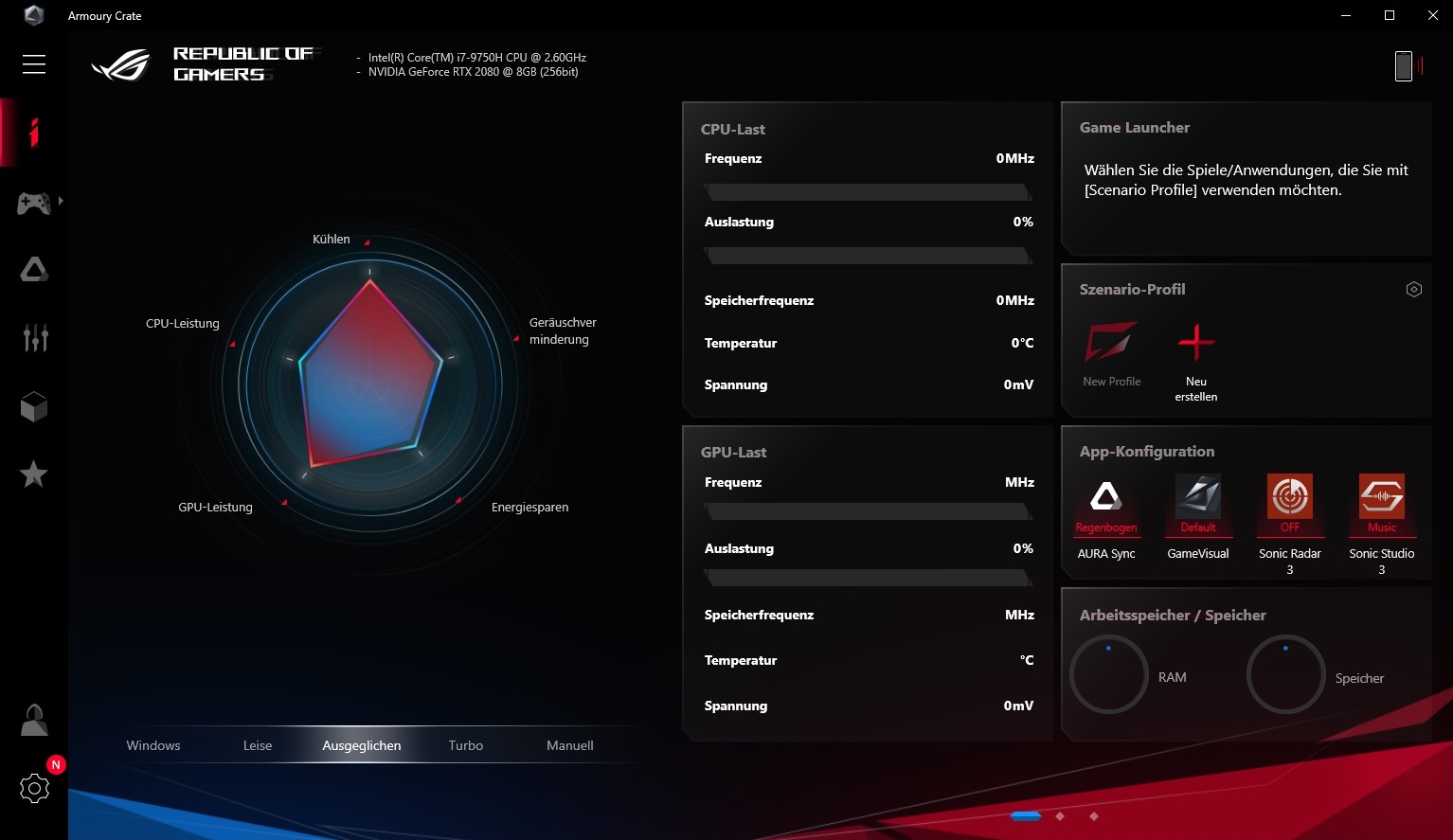Click the Game Launcher description text
This screenshot has height=840, width=1453.
[1247, 180]
